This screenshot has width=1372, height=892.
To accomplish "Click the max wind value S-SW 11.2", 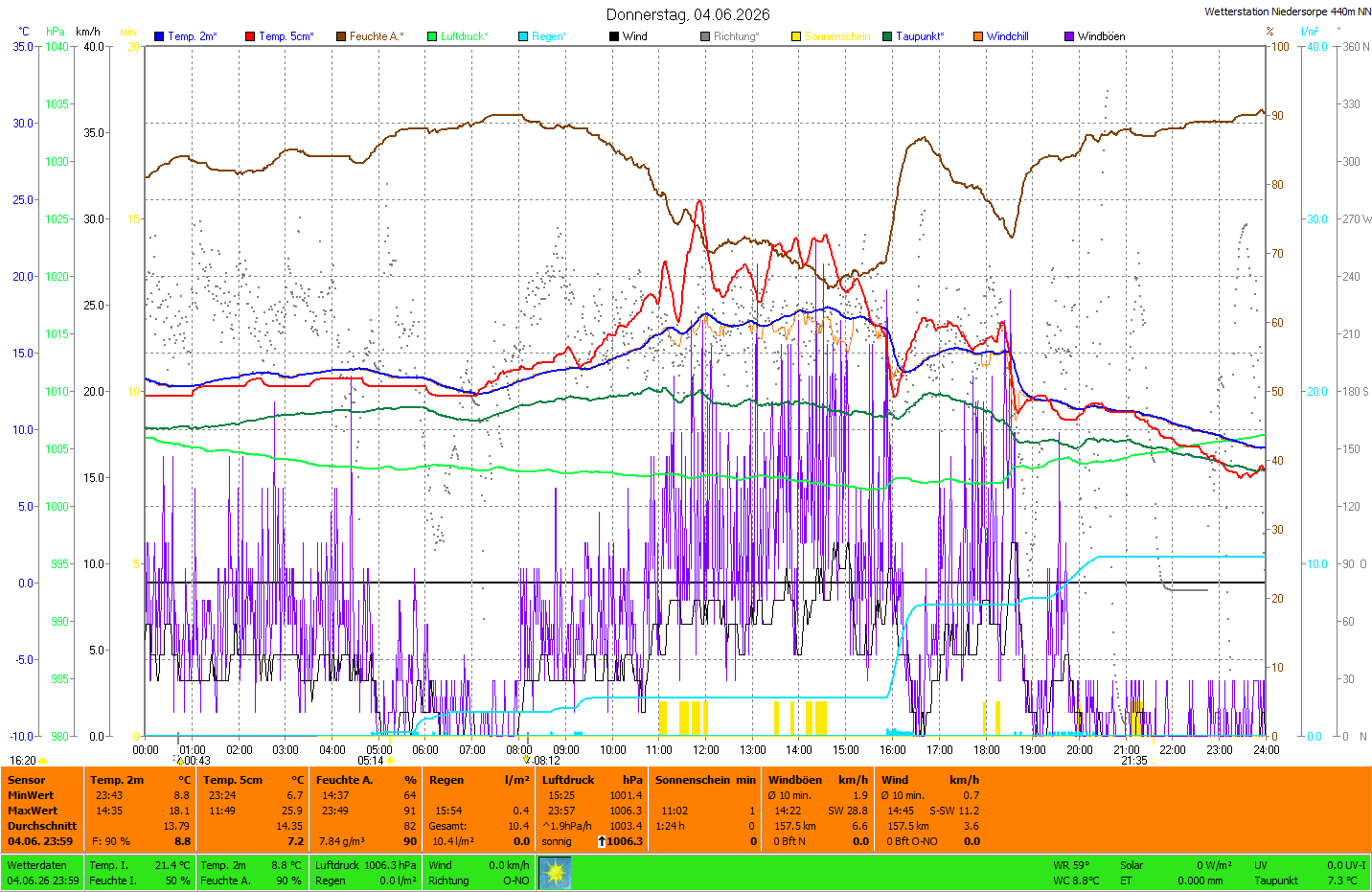I will click(954, 811).
